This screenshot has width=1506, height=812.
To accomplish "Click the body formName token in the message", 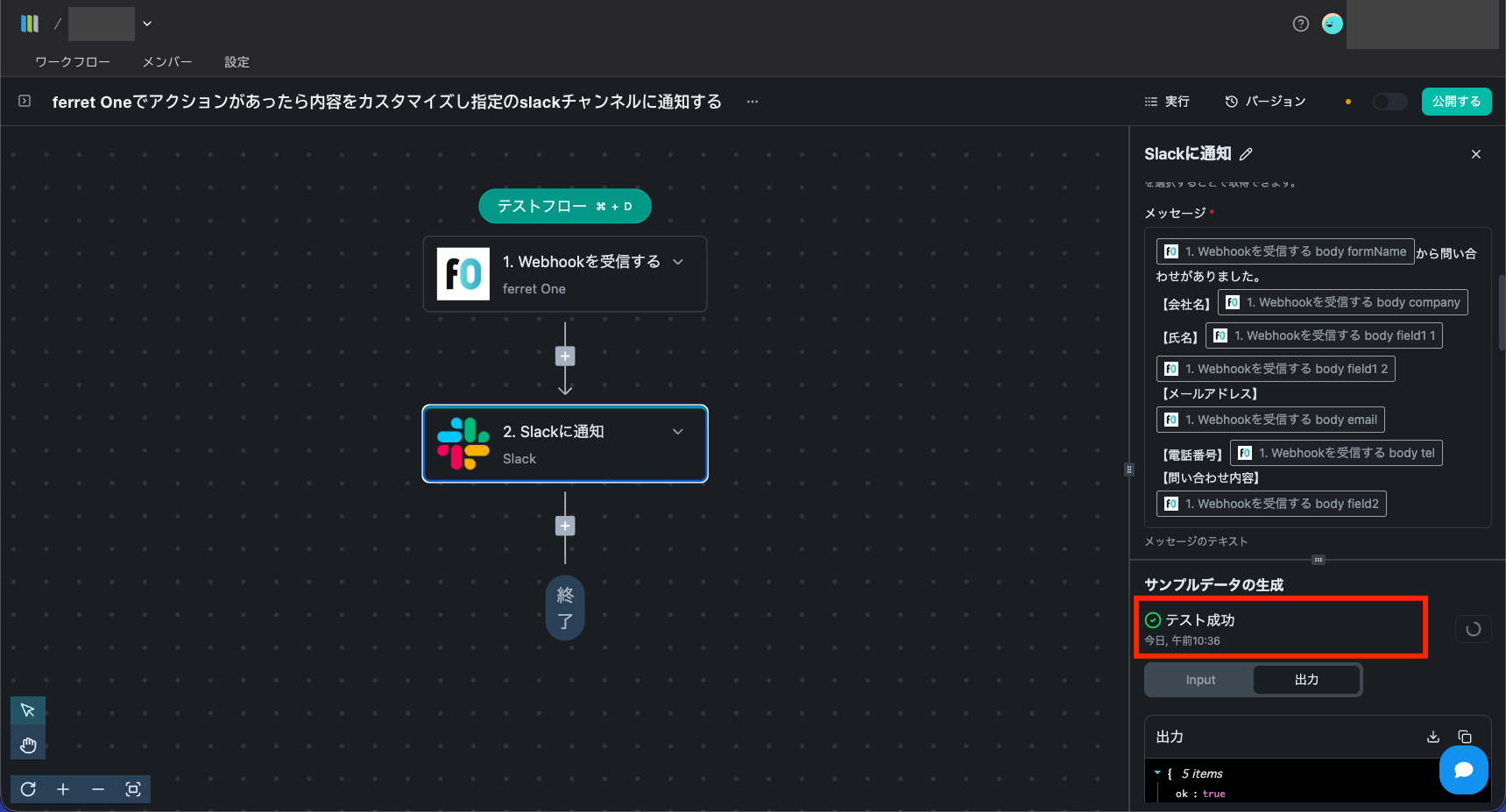I will point(1285,251).
